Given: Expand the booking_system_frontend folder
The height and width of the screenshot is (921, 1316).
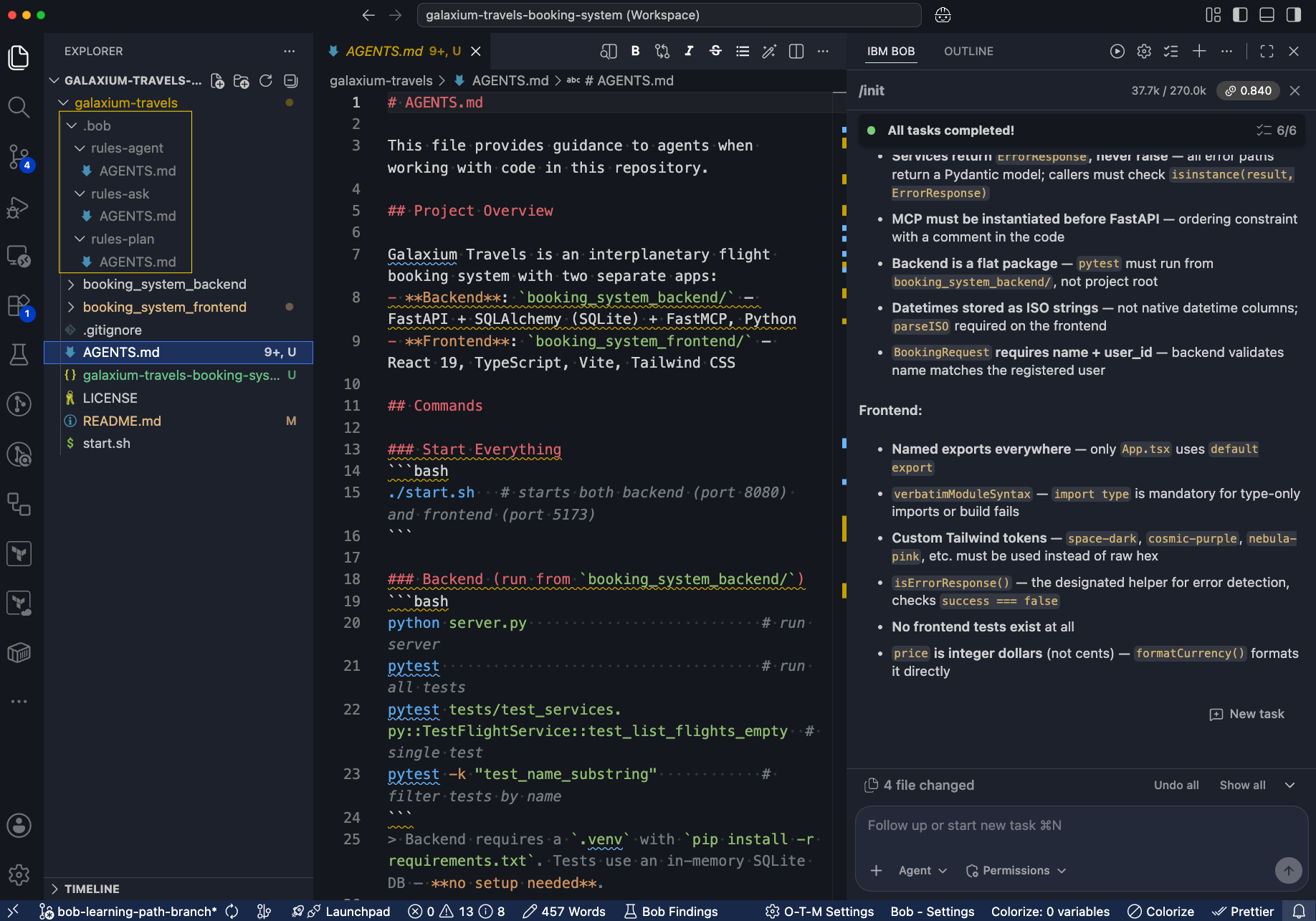Looking at the screenshot, I should pos(72,307).
